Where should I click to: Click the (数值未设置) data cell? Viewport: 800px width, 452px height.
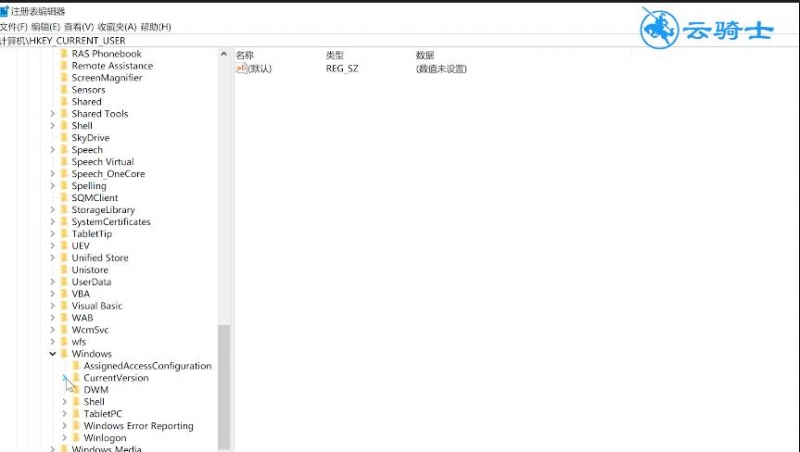click(x=441, y=68)
